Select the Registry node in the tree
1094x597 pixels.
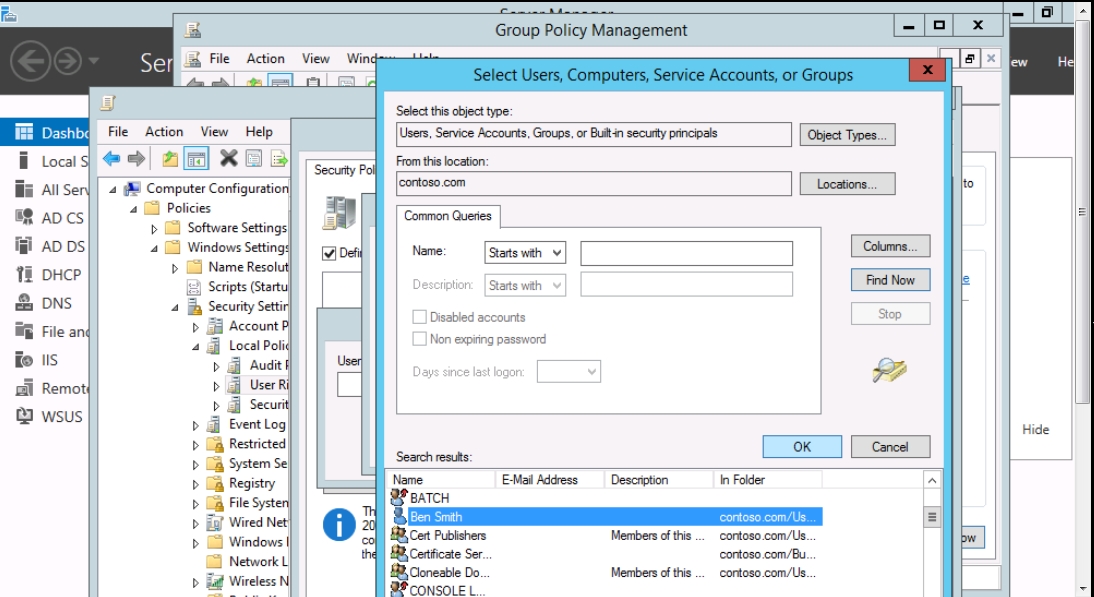[252, 483]
